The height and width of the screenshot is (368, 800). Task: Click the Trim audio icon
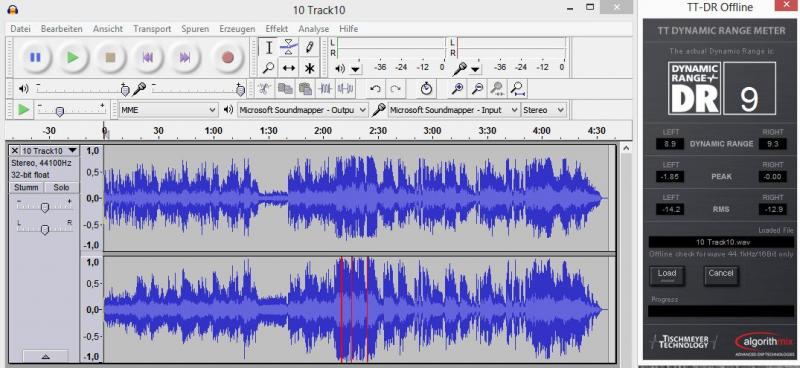pos(325,89)
